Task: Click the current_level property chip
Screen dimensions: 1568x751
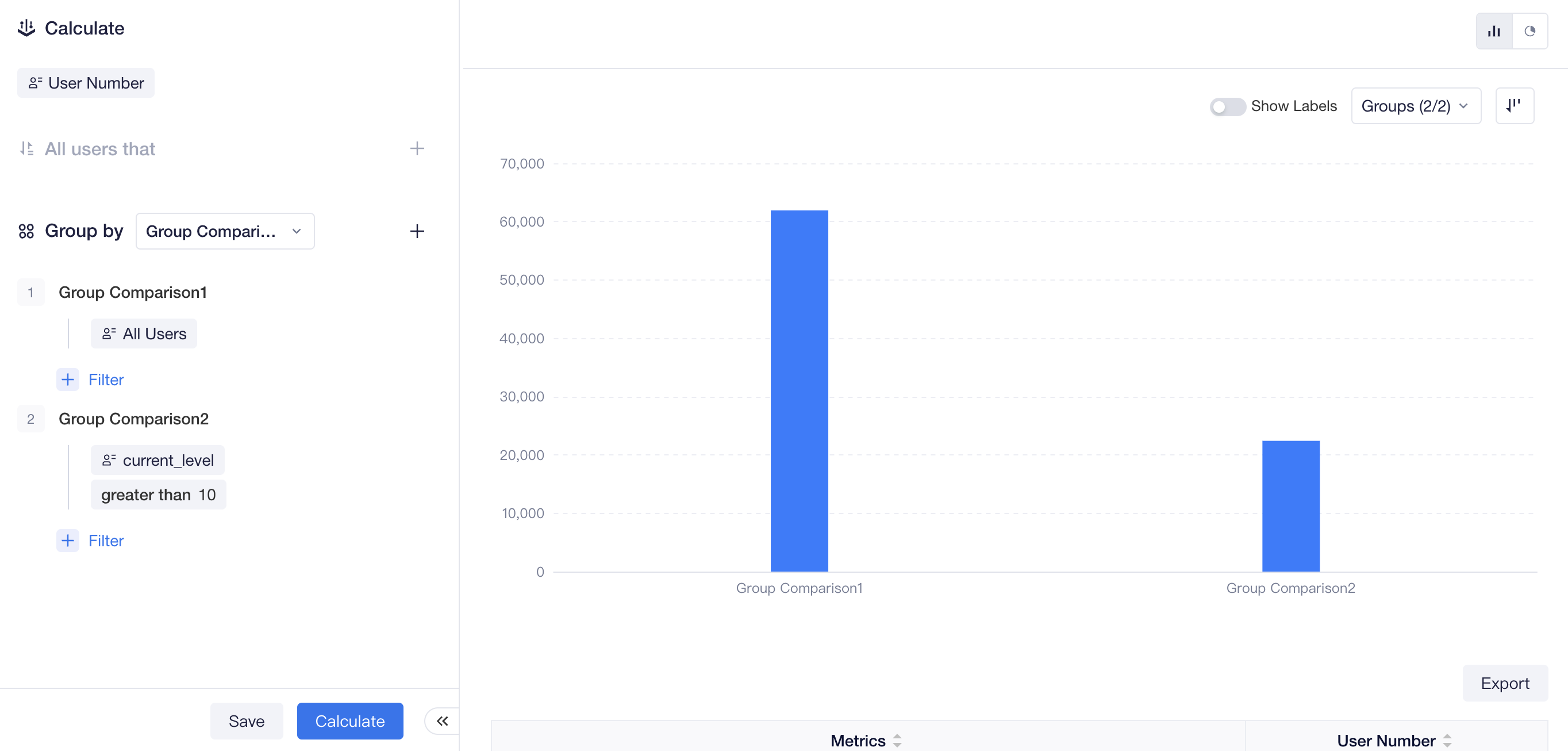Action: pyautogui.click(x=157, y=461)
